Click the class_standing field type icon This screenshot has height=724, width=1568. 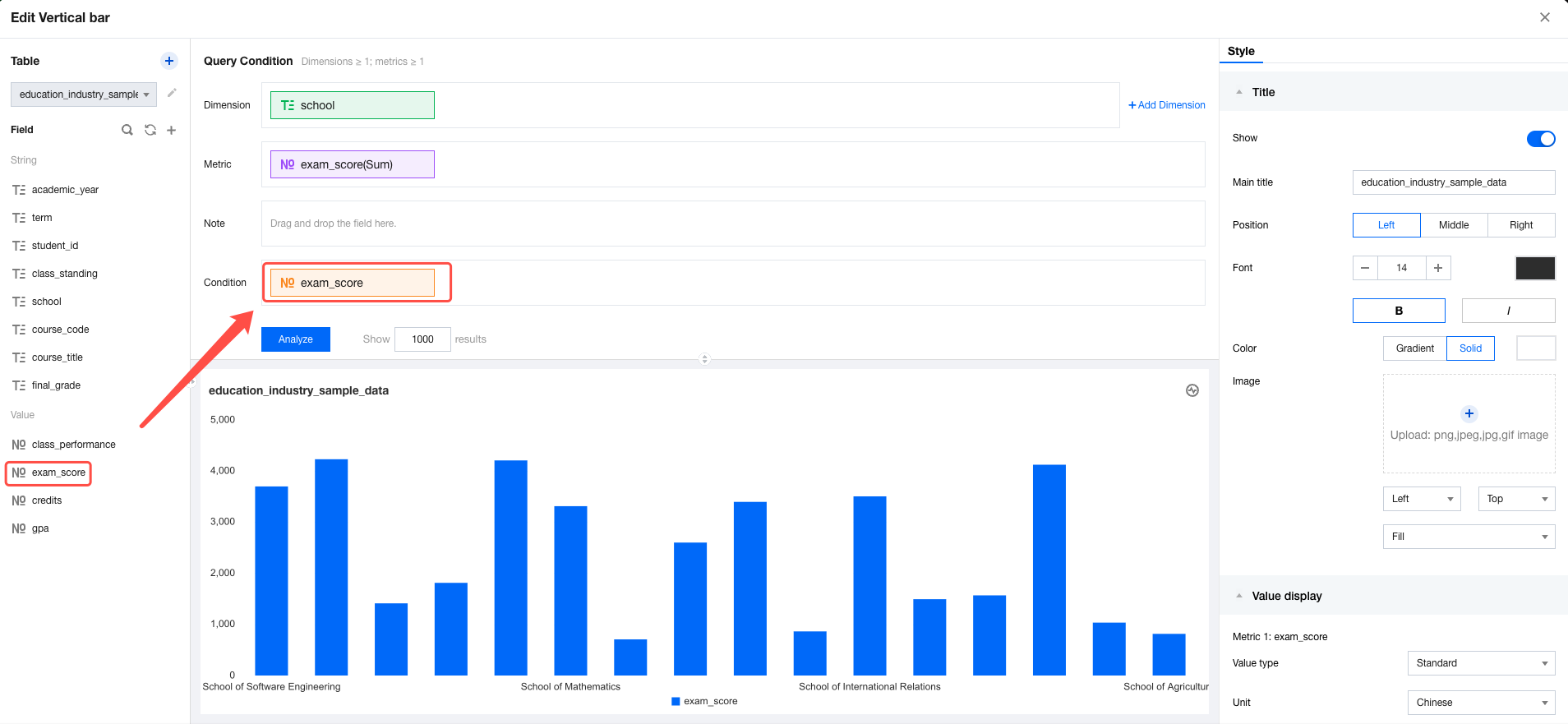pyautogui.click(x=19, y=274)
